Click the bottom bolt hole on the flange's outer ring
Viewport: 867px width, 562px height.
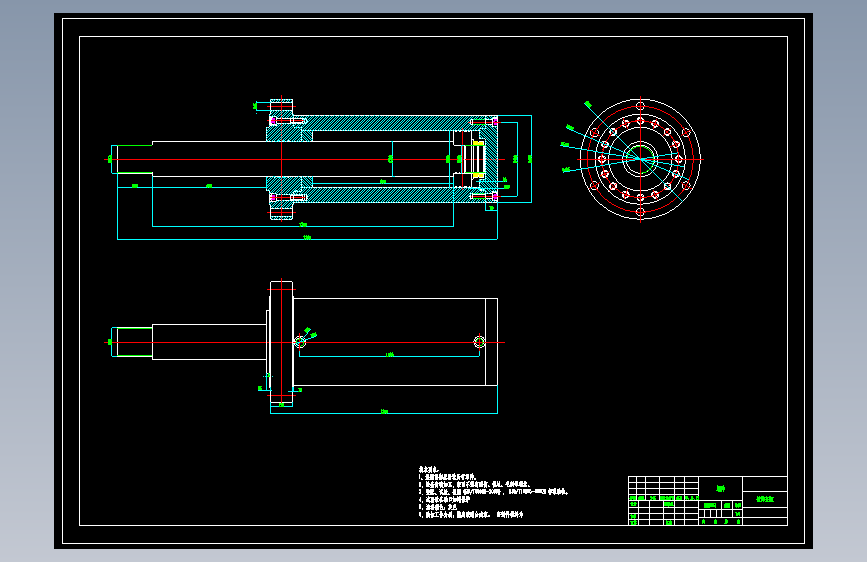(x=640, y=212)
